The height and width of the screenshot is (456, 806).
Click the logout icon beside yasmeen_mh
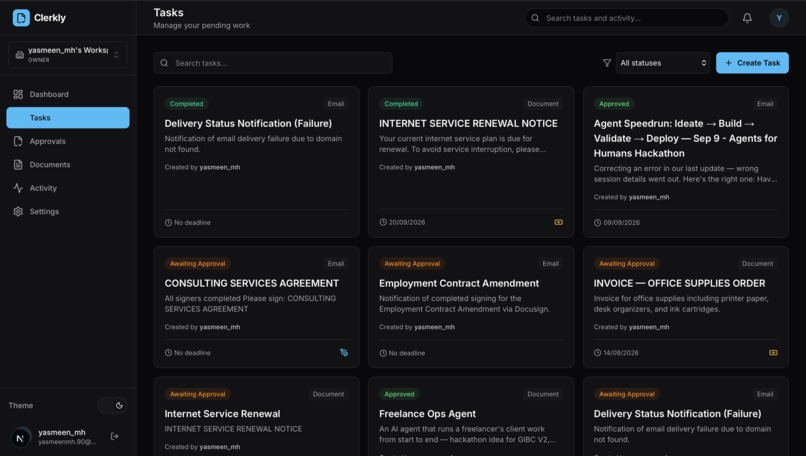coord(115,436)
